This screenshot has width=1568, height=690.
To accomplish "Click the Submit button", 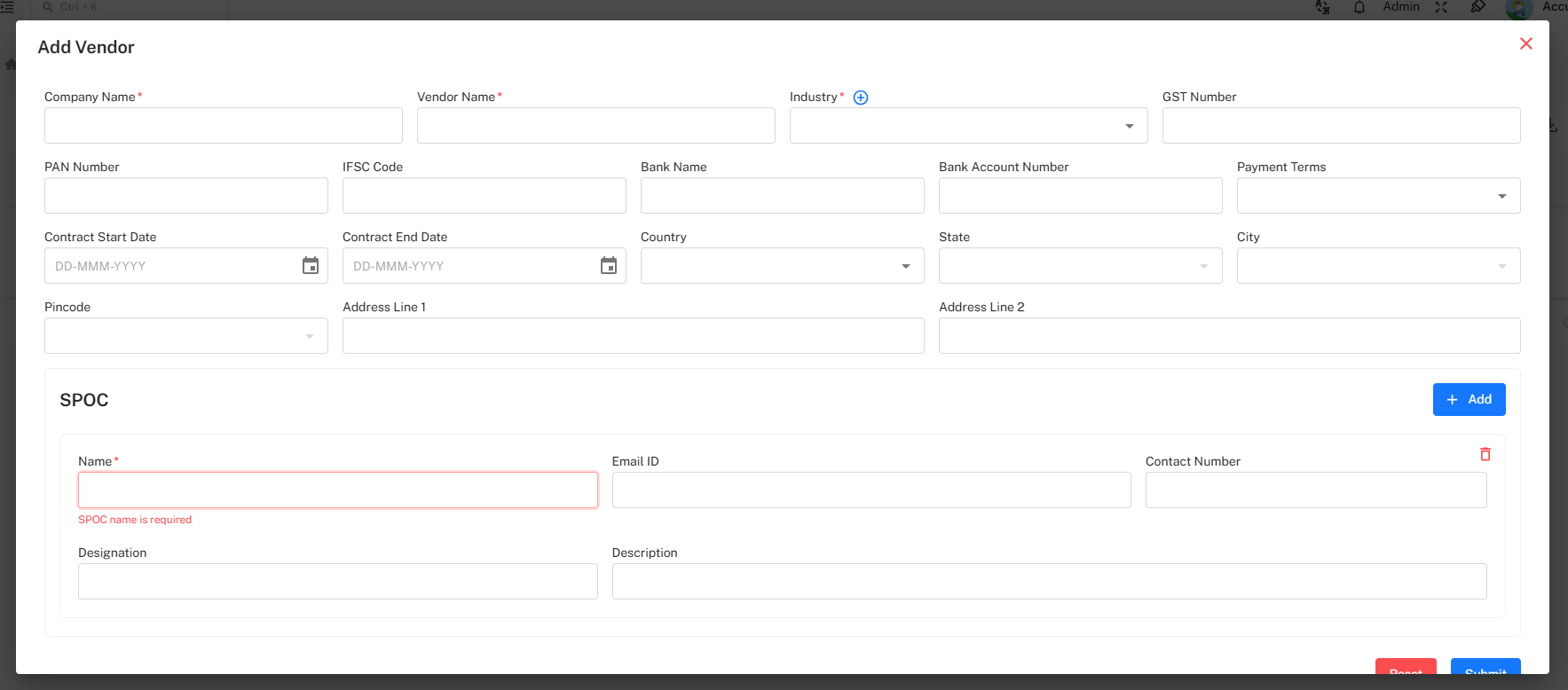I will click(1485, 667).
